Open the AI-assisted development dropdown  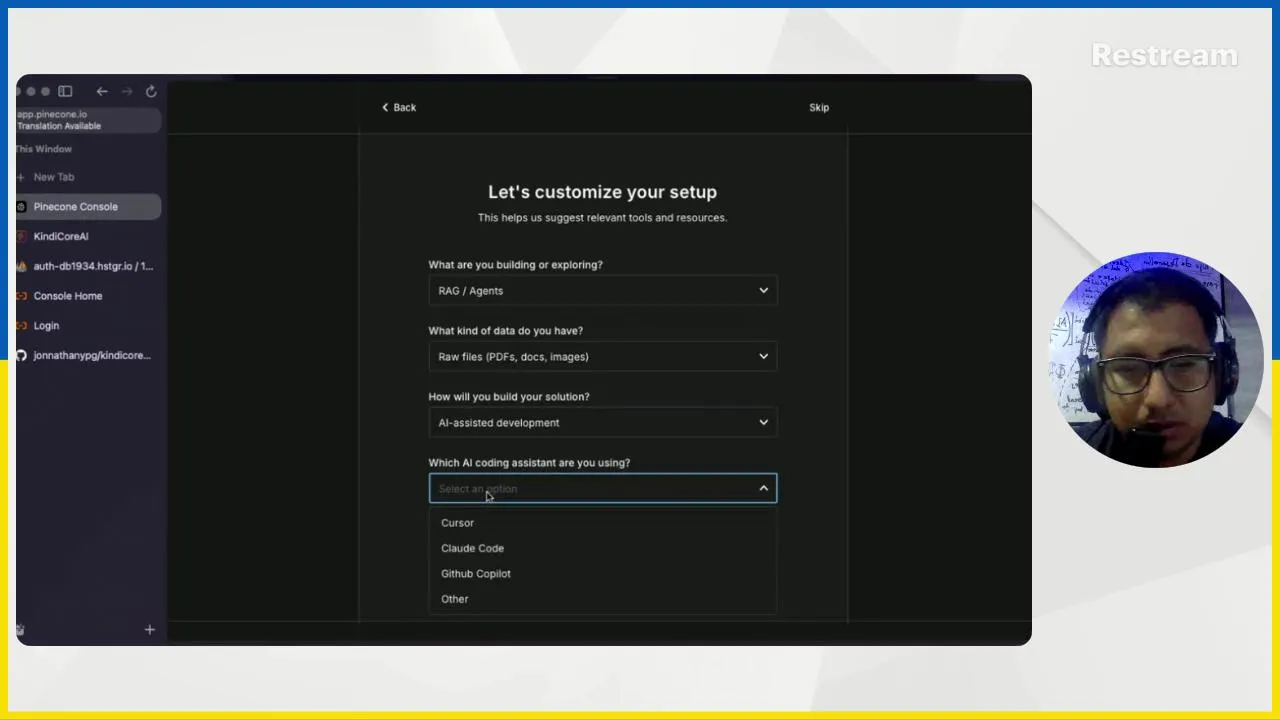point(603,423)
